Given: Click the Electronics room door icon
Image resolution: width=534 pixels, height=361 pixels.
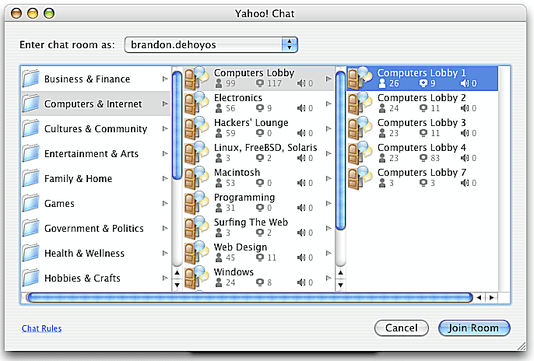Looking at the screenshot, I should pos(197,103).
